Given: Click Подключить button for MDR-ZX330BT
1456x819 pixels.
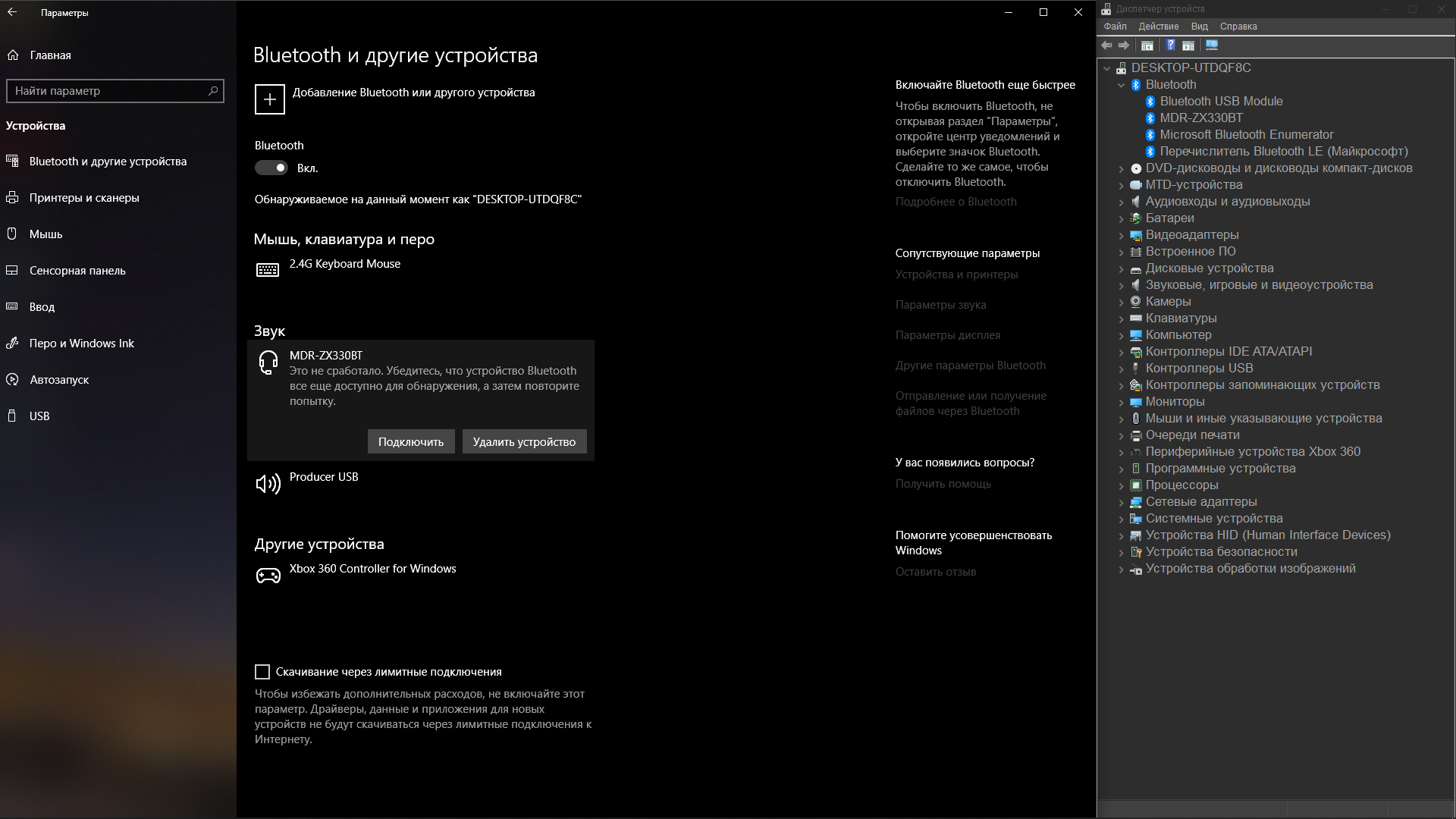Looking at the screenshot, I should [x=411, y=441].
